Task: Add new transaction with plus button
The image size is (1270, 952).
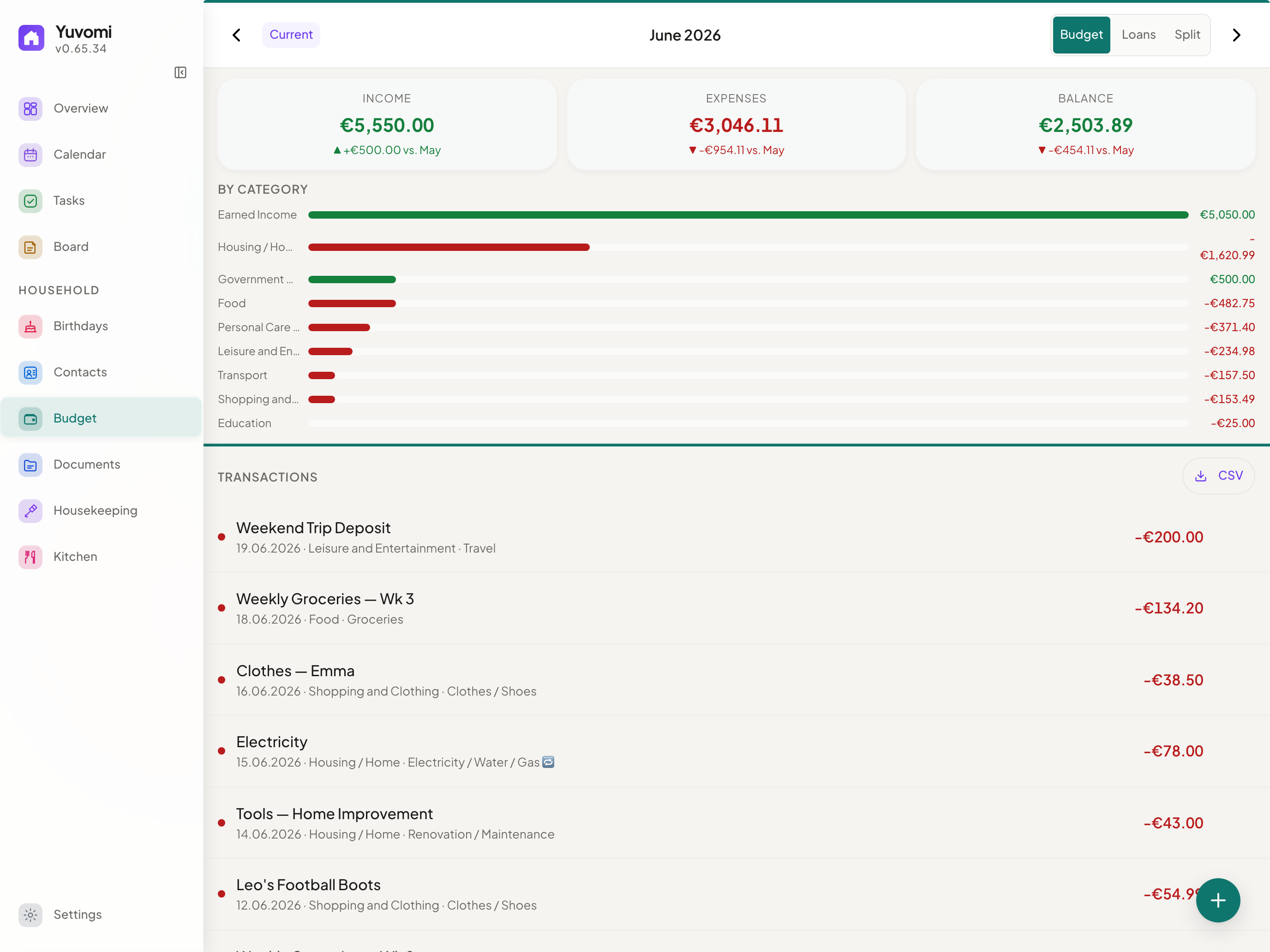Action: [1218, 900]
